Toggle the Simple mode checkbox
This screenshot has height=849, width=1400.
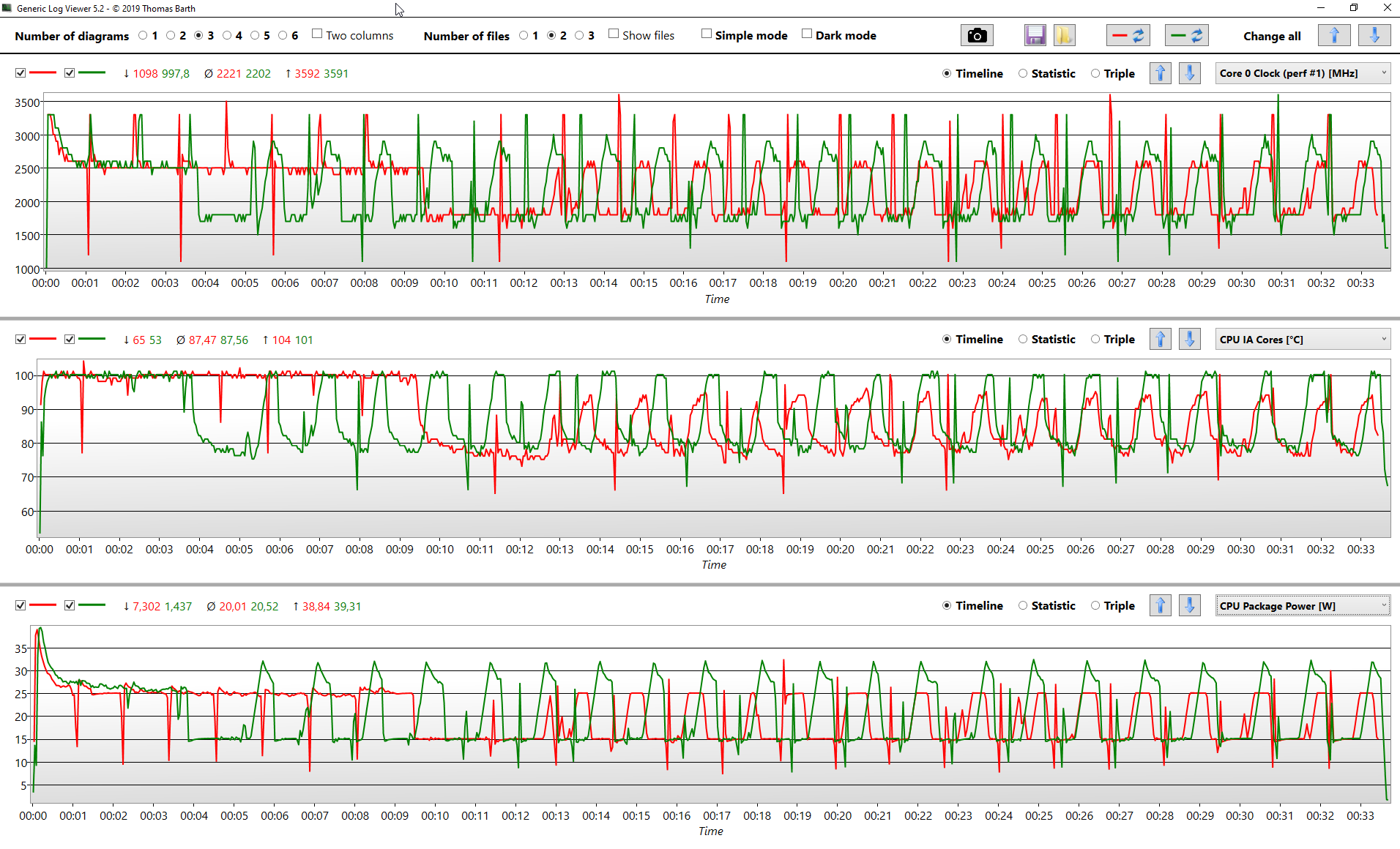coord(707,34)
